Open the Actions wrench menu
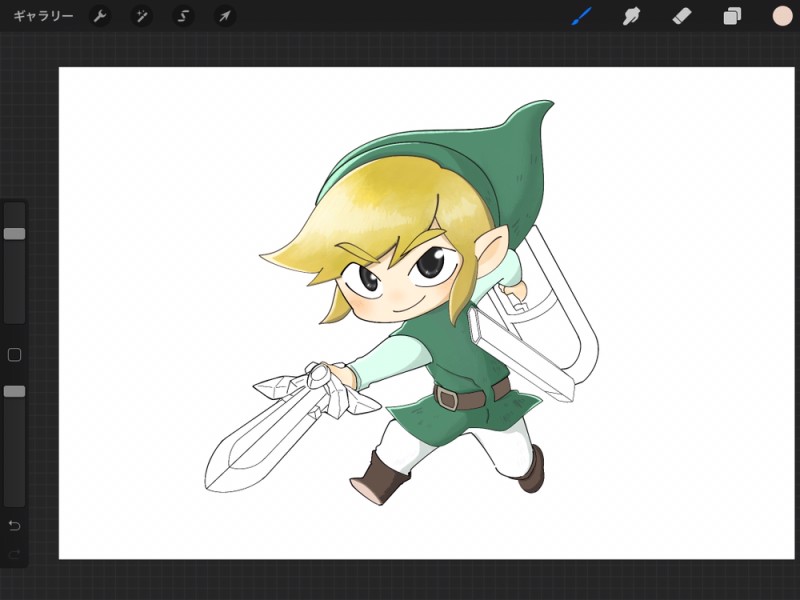The width and height of the screenshot is (800, 600). coord(100,16)
